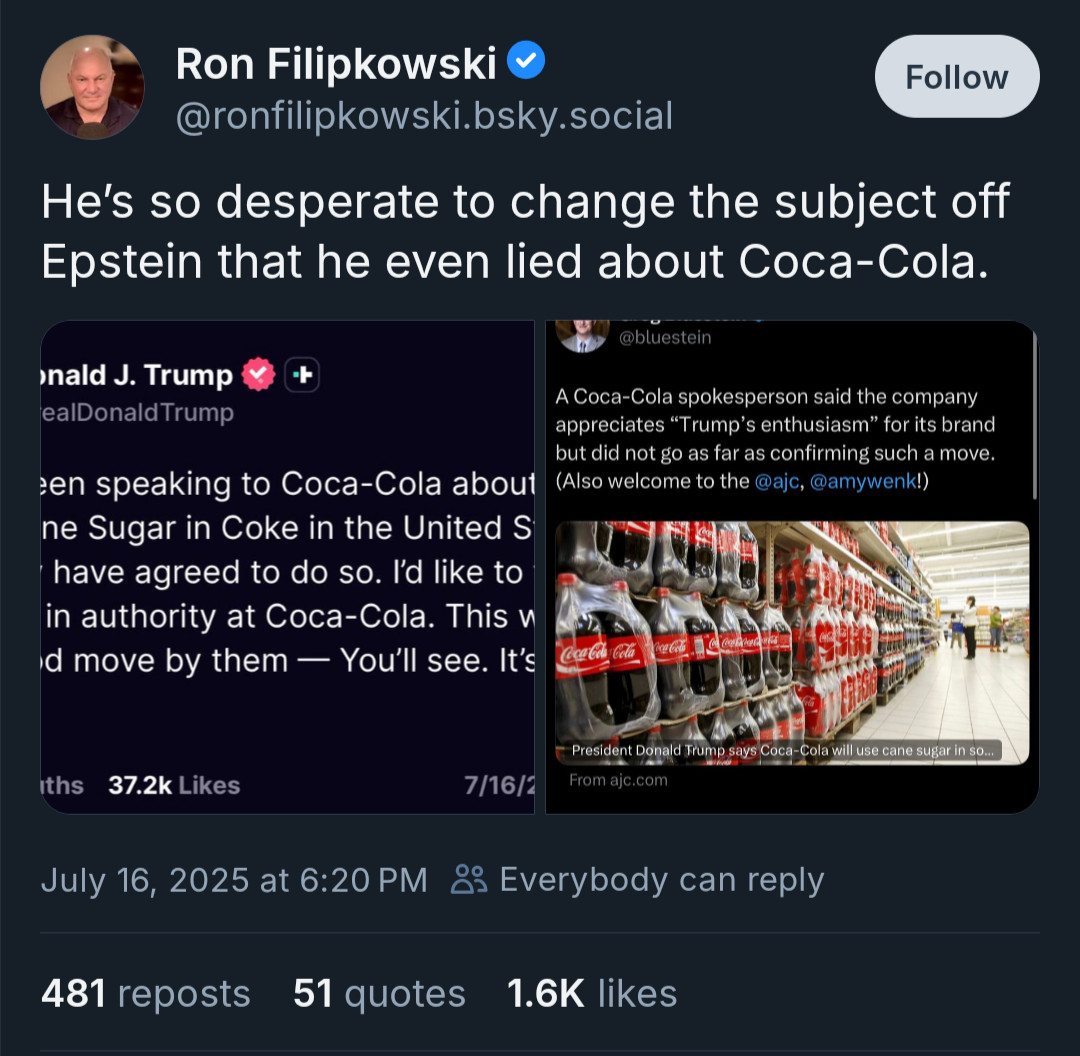1080x1056 pixels.
Task: Open the Everybody can reply setting
Action: tap(638, 880)
